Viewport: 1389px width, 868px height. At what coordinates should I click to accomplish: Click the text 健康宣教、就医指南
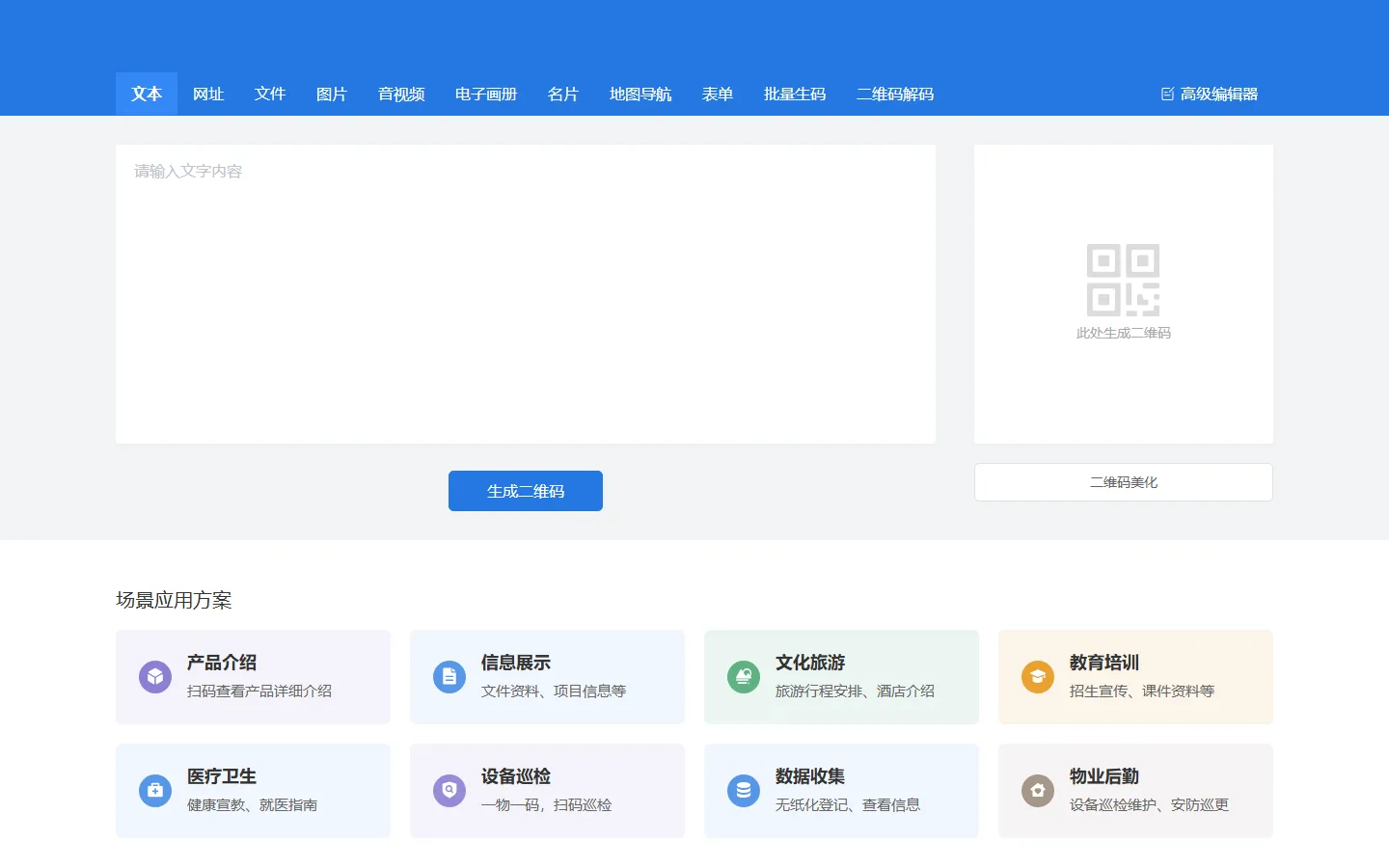coord(253,805)
